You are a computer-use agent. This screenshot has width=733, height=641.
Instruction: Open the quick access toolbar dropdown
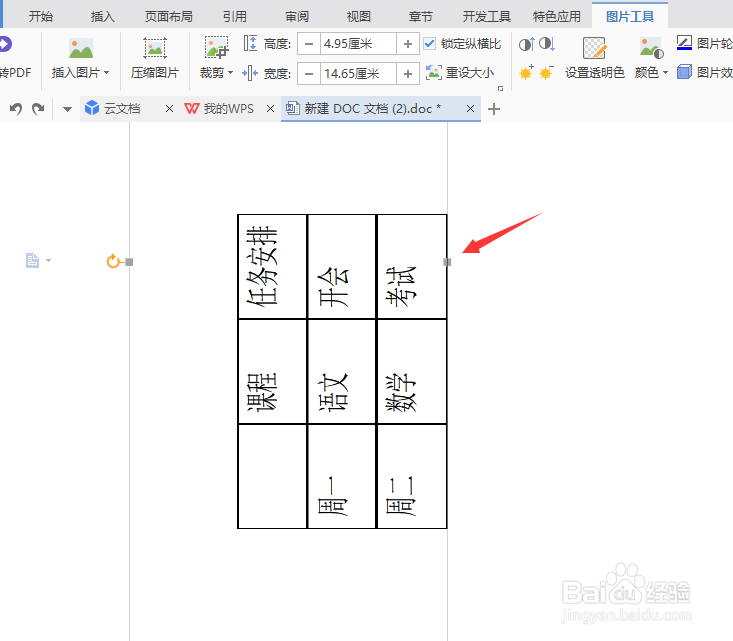pyautogui.click(x=67, y=109)
